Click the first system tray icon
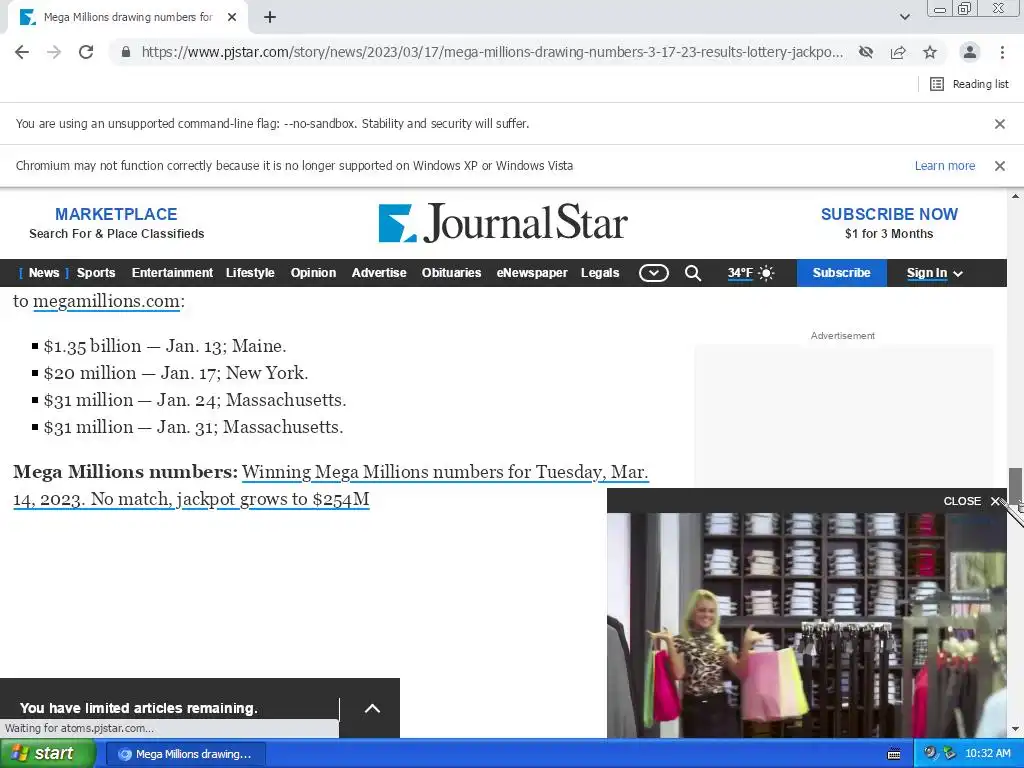1024x768 pixels. pos(930,754)
